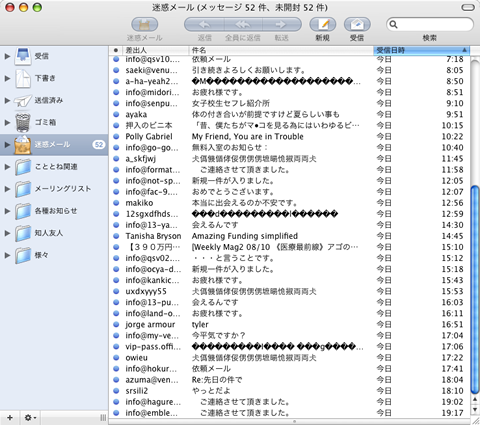Select message 'Re:先日の件で' from azuma
Screen dimensions: 480x425
(289, 380)
